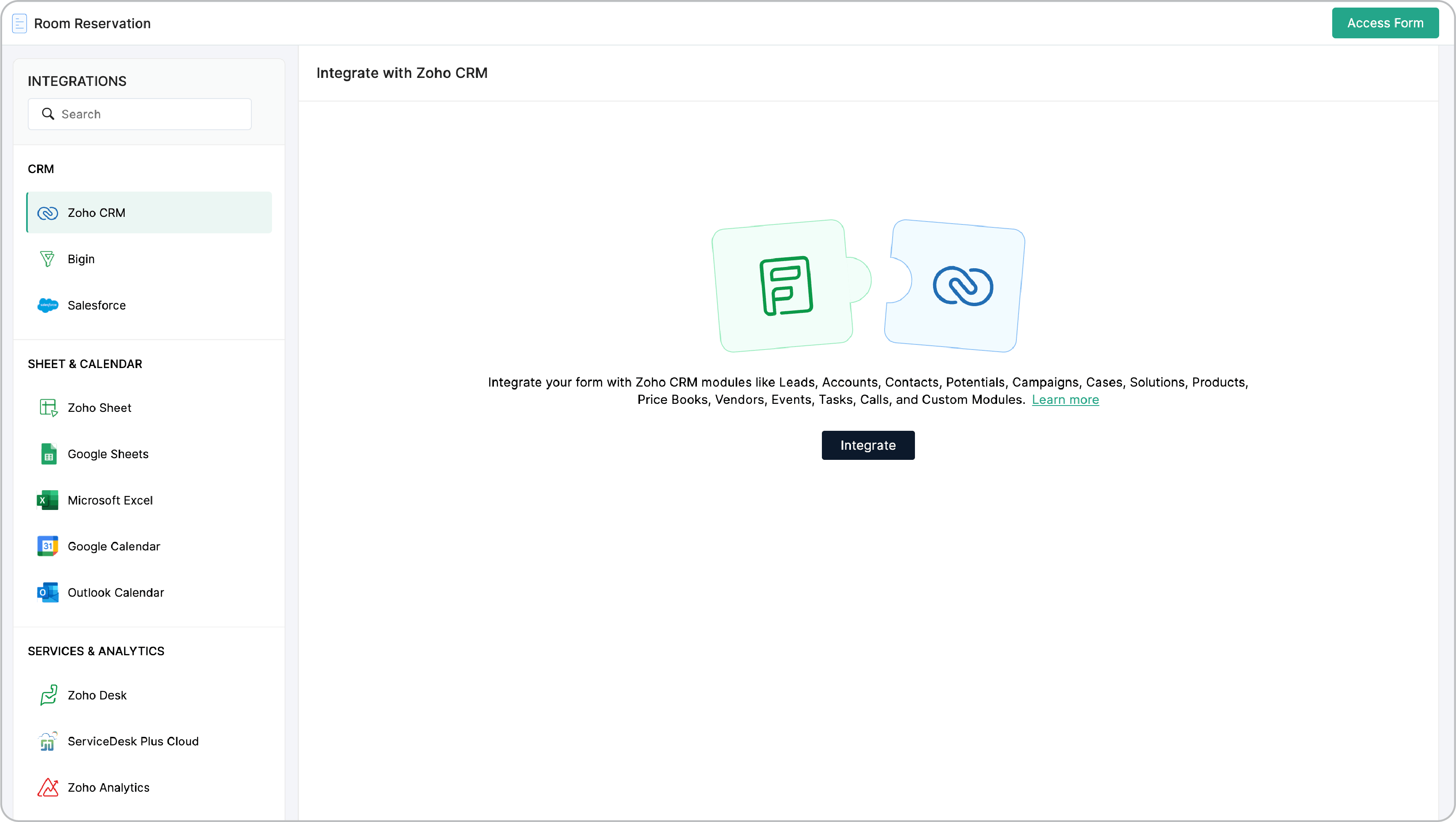Image resolution: width=1456 pixels, height=822 pixels.
Task: Select Salesforce from the CRM list
Action: point(97,305)
